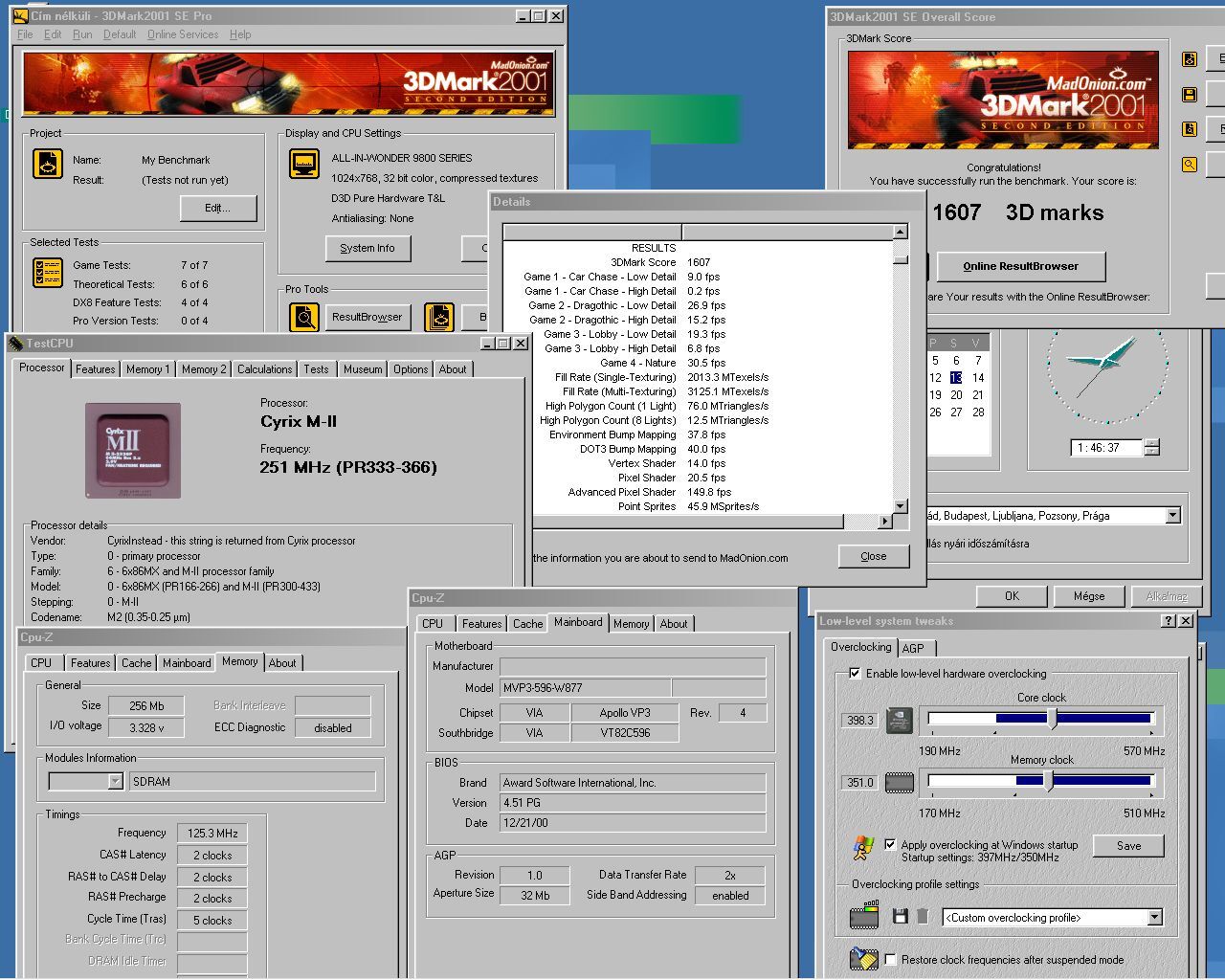Click the top yellow document icon in Overall Score
The width and height of the screenshot is (1225, 980).
tap(1190, 59)
